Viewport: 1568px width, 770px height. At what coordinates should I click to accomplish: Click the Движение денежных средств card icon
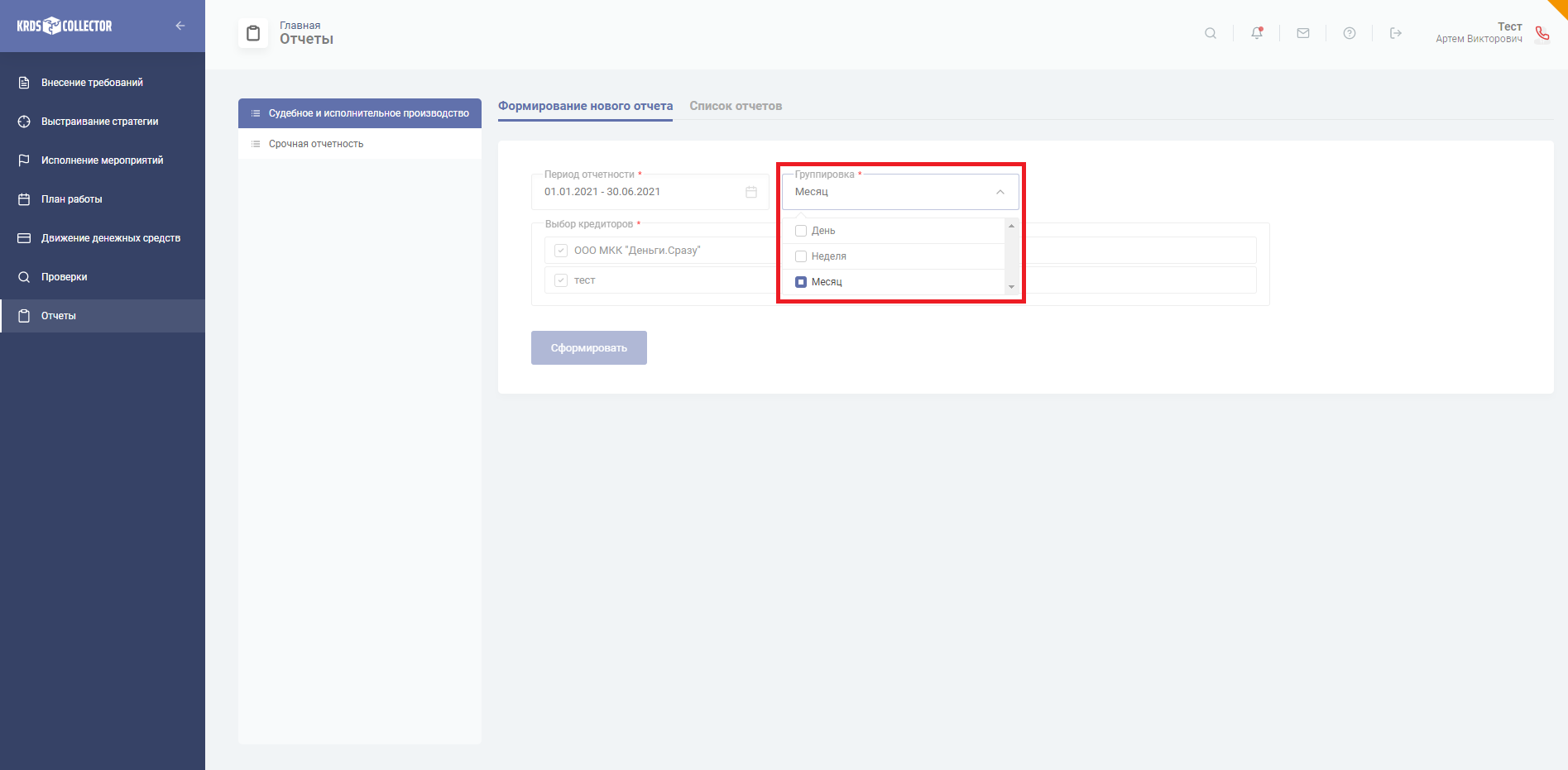pyautogui.click(x=24, y=238)
